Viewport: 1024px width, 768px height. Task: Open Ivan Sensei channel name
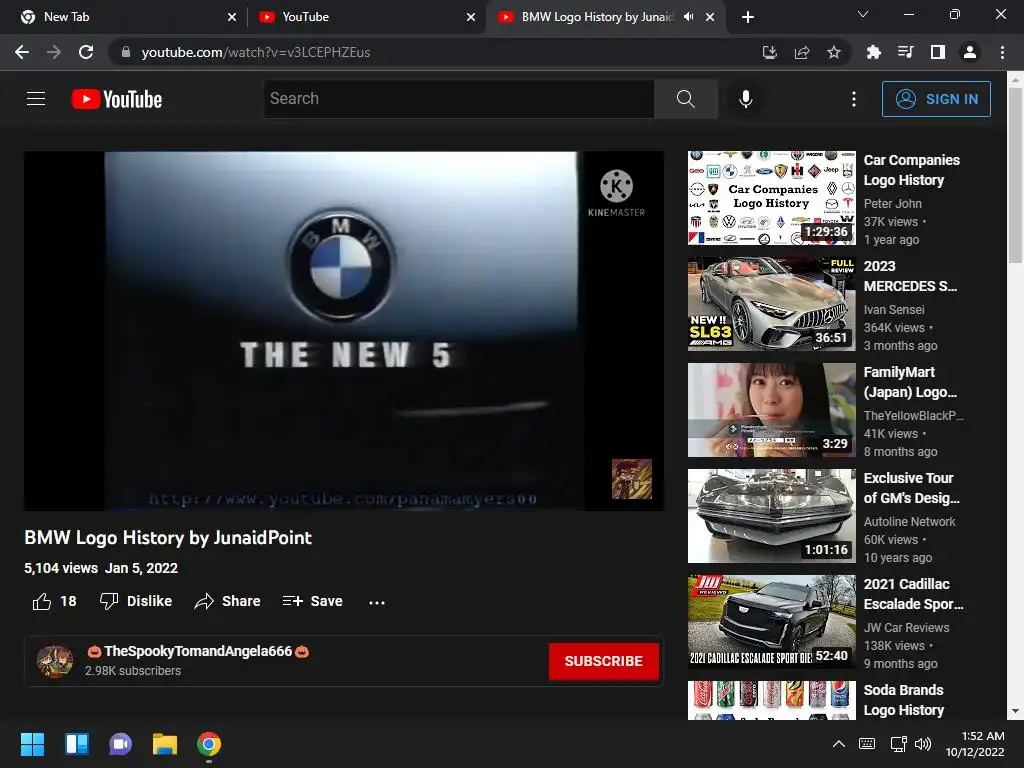tap(894, 310)
